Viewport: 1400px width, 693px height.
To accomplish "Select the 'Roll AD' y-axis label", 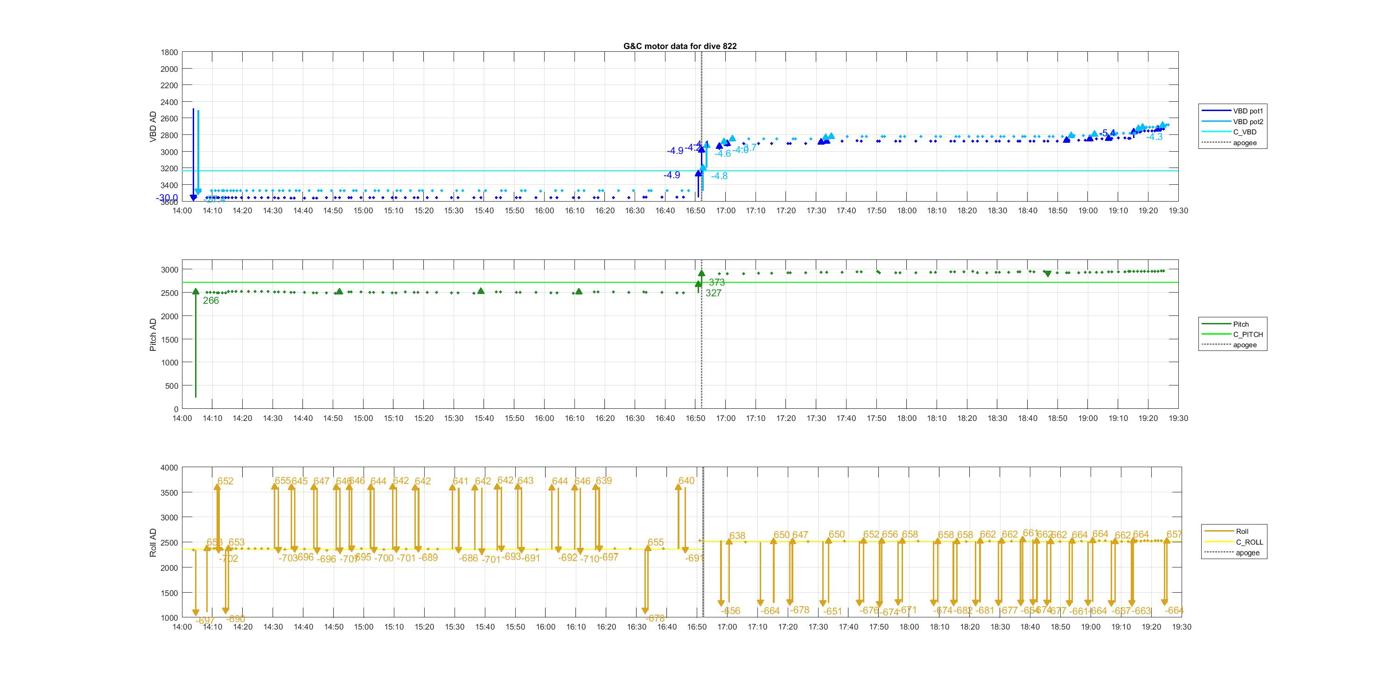I will (x=155, y=542).
